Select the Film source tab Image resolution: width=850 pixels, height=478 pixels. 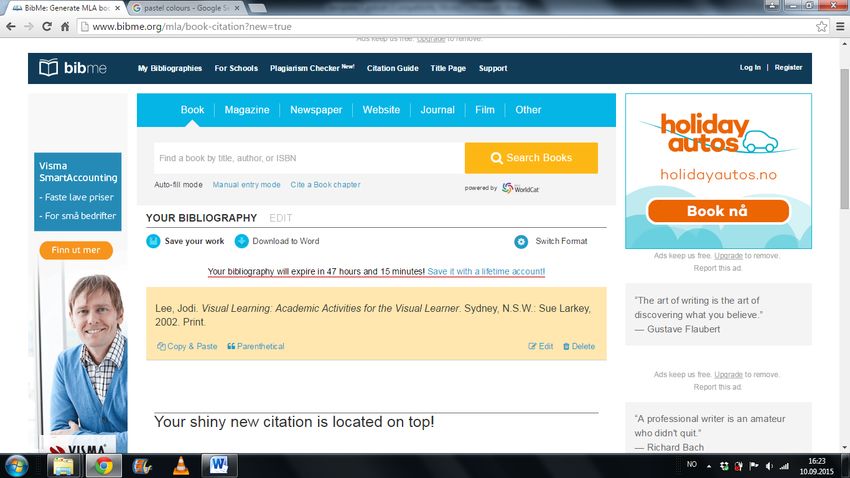(x=485, y=109)
